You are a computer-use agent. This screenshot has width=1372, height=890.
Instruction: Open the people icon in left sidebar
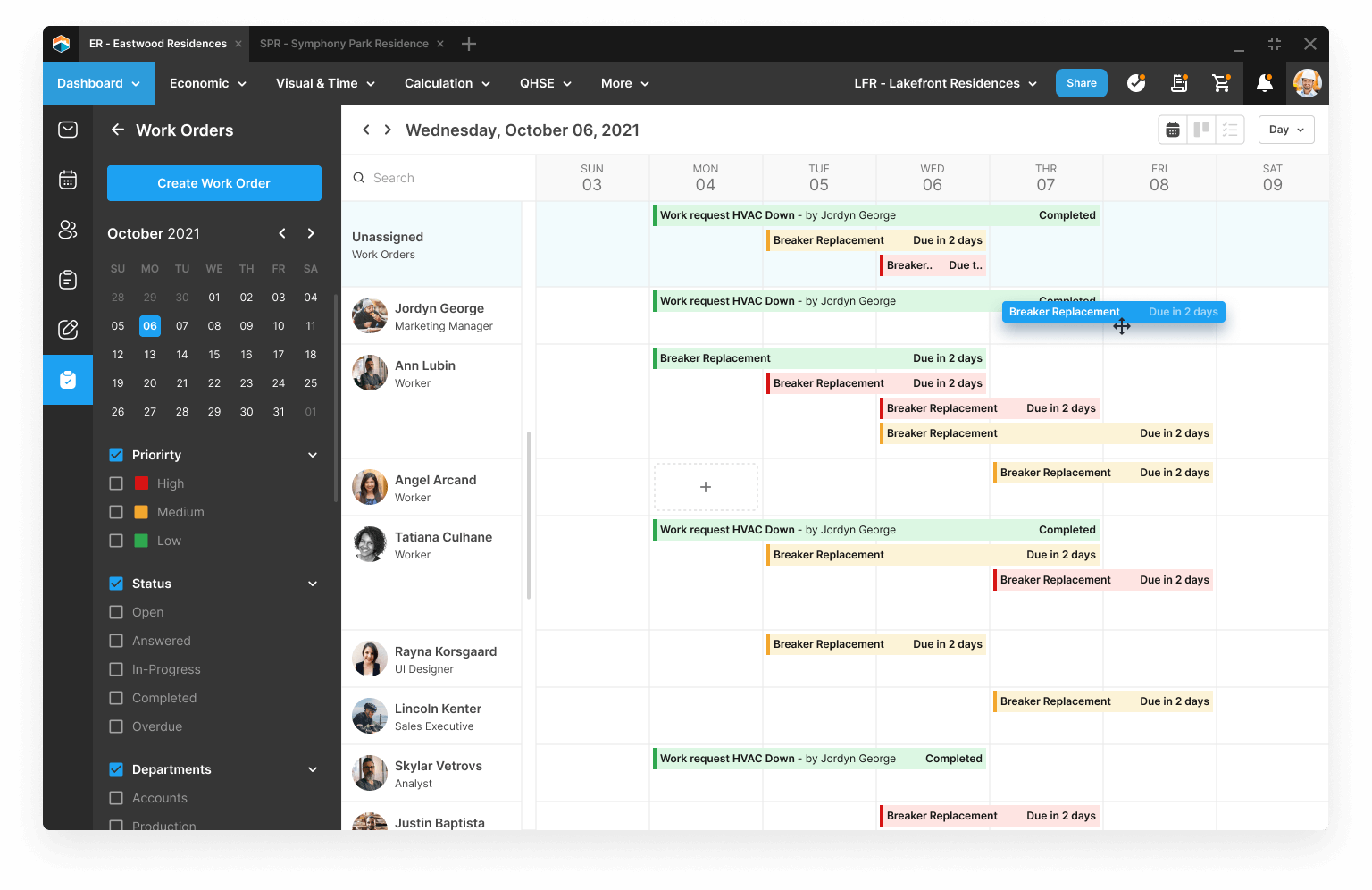[68, 230]
